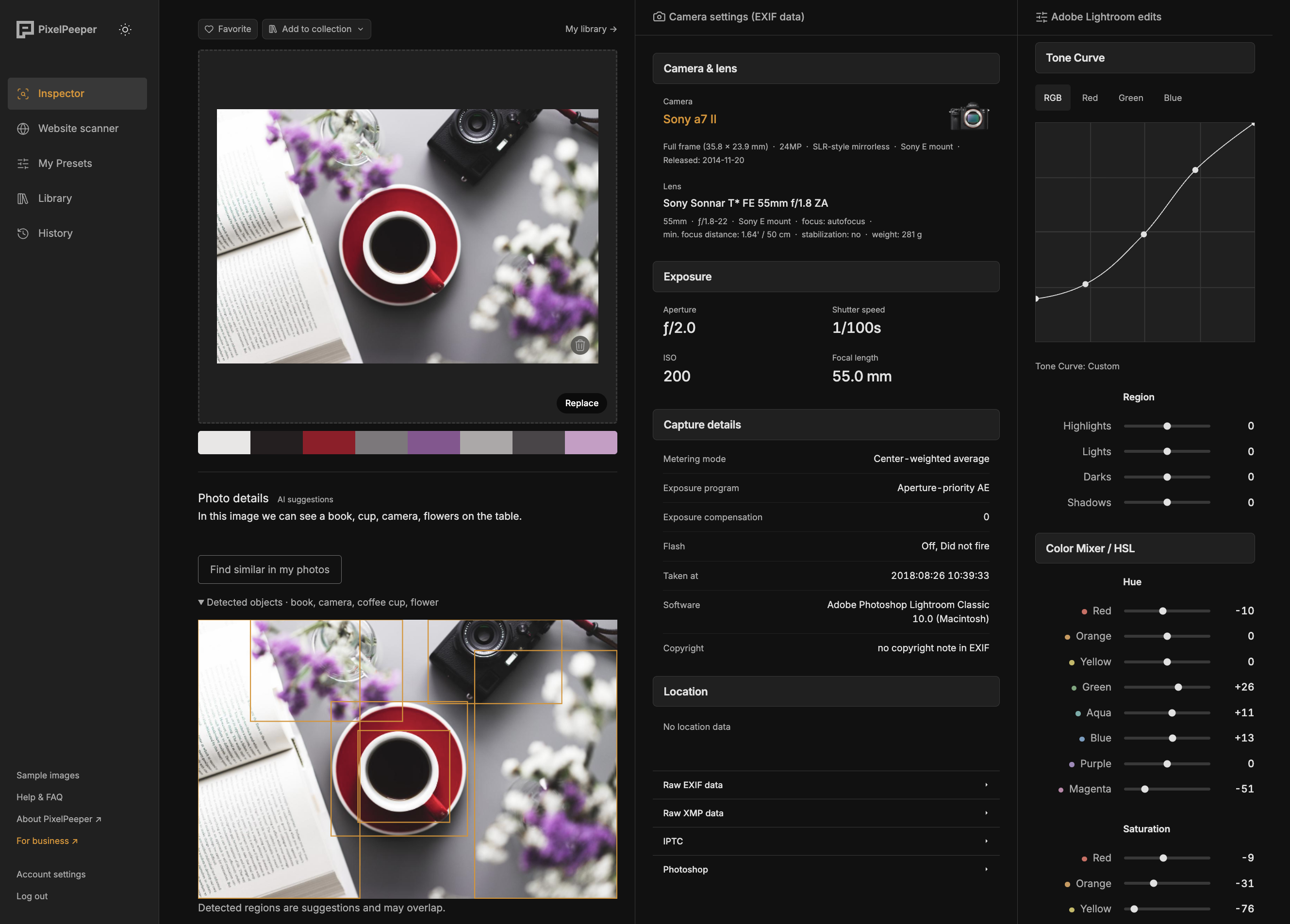Open Account settings
The height and width of the screenshot is (924, 1290).
tap(50, 874)
